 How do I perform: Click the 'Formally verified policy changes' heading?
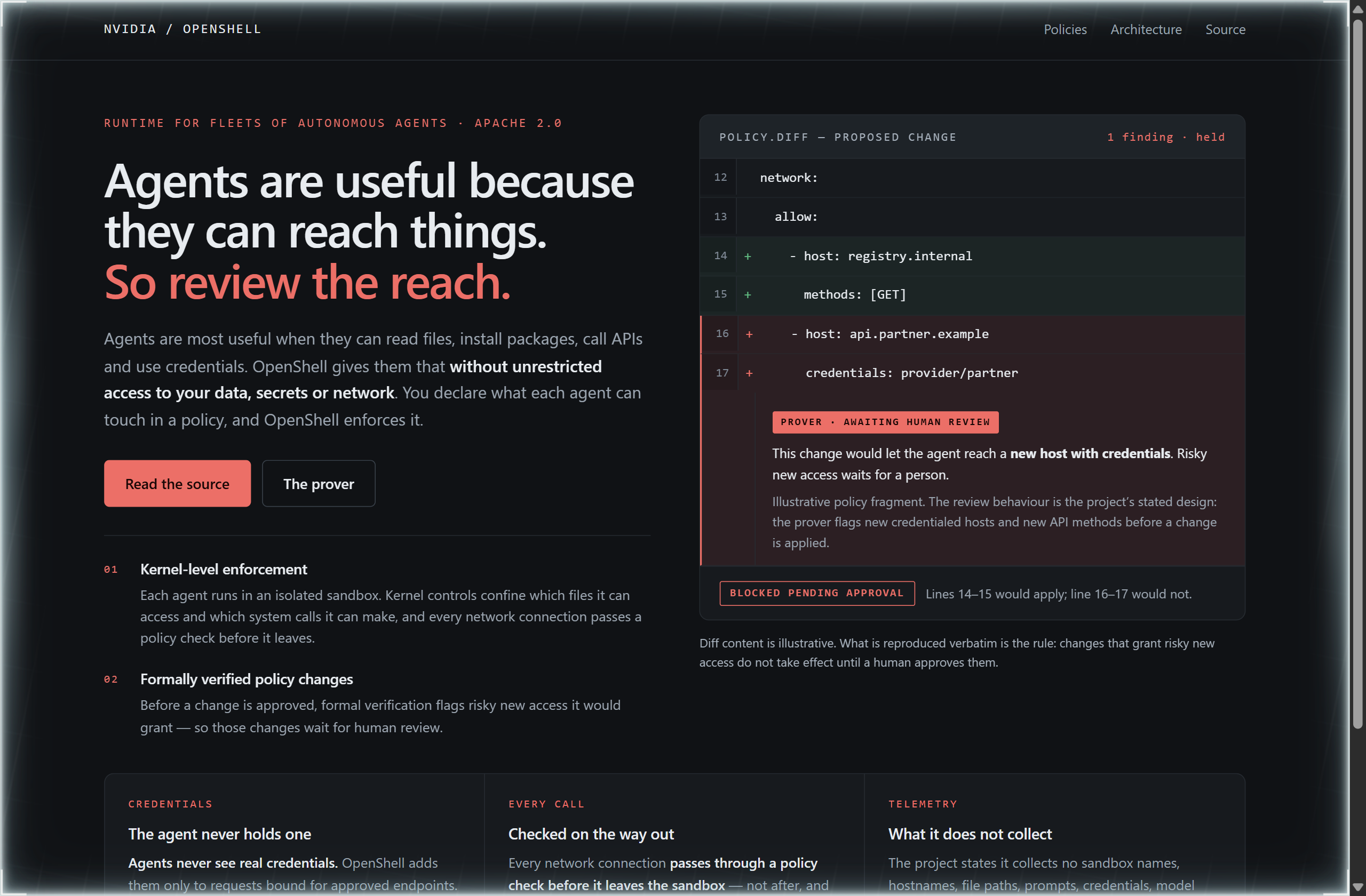point(246,679)
